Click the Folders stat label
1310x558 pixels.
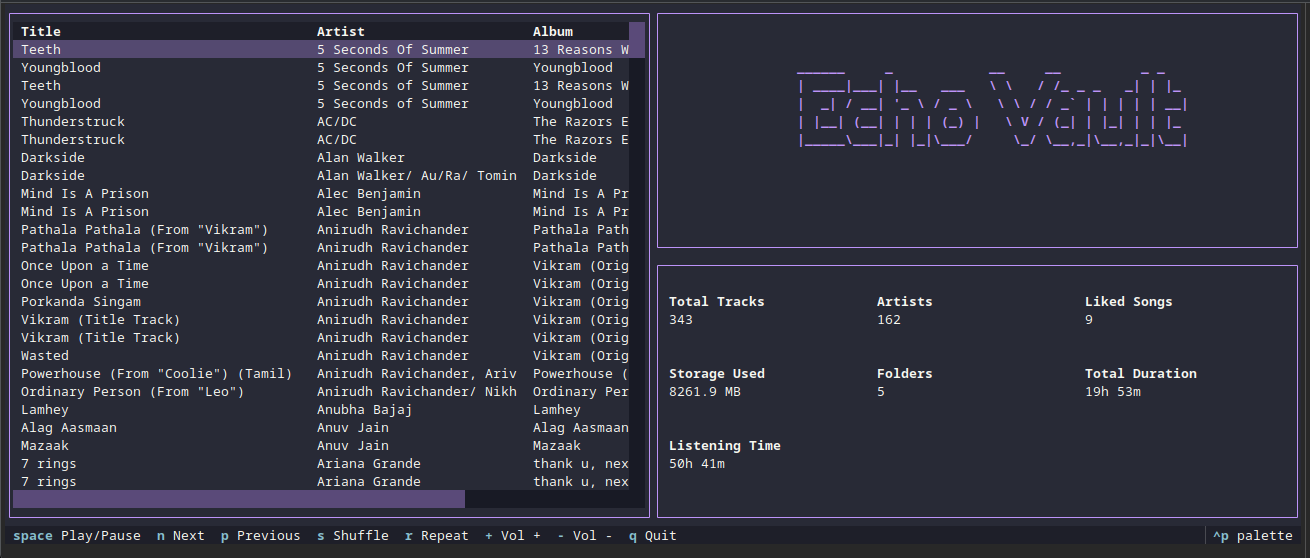905,373
